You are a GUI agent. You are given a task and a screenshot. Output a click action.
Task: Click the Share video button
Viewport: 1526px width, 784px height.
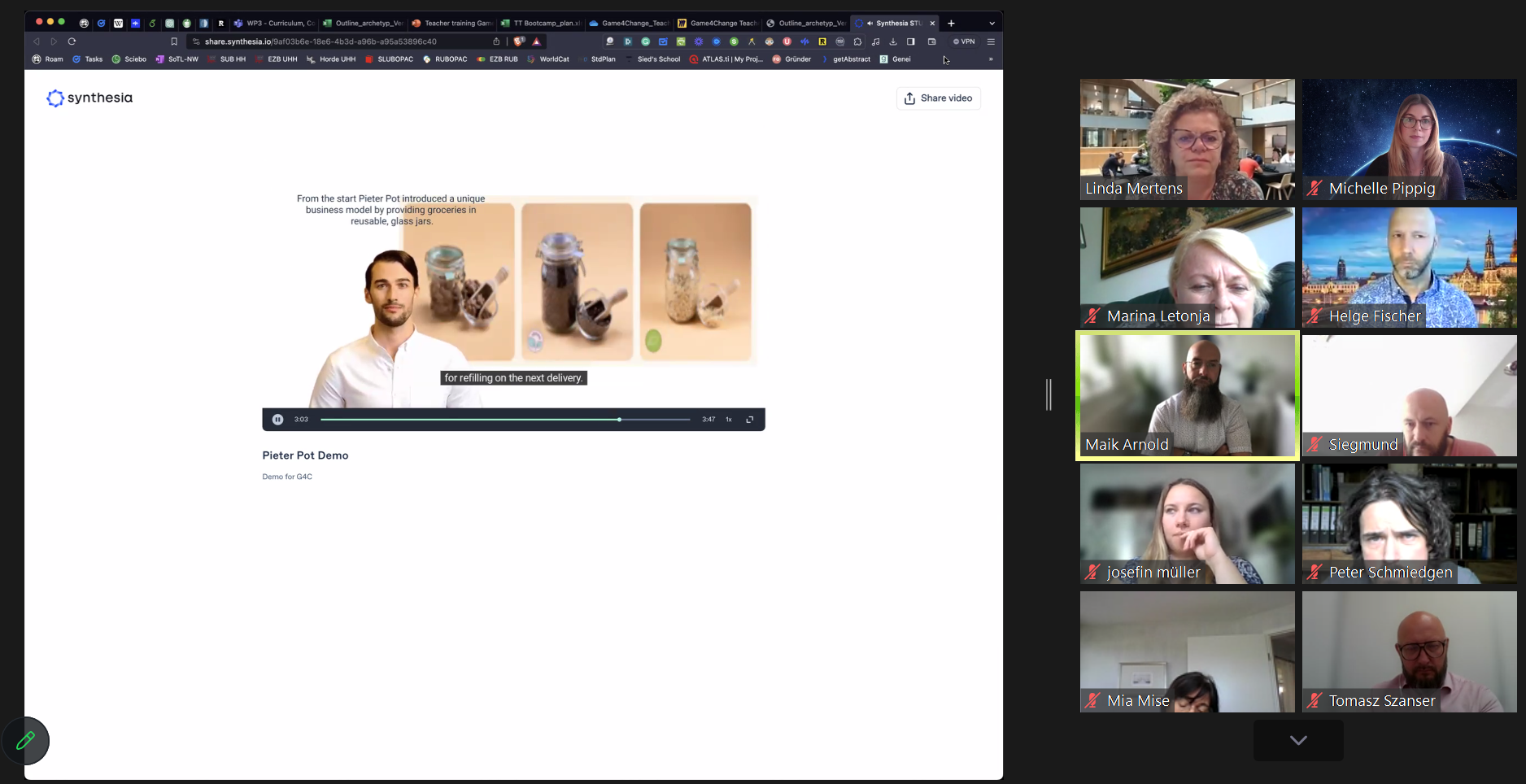(x=939, y=98)
